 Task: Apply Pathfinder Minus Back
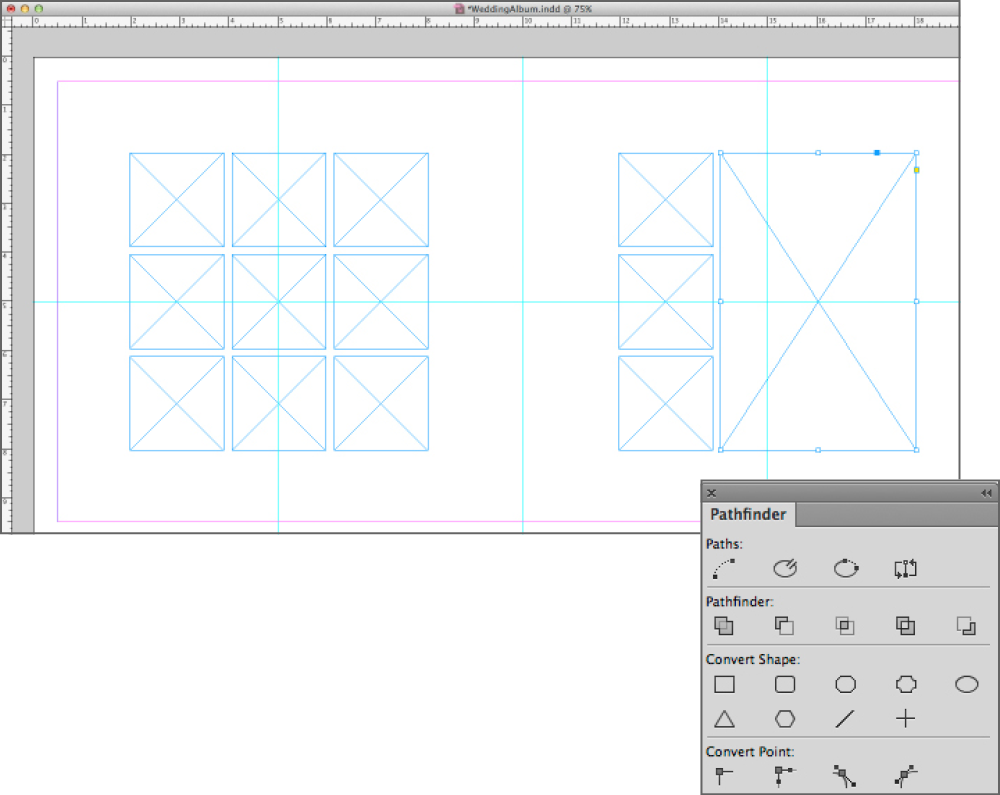[x=966, y=626]
